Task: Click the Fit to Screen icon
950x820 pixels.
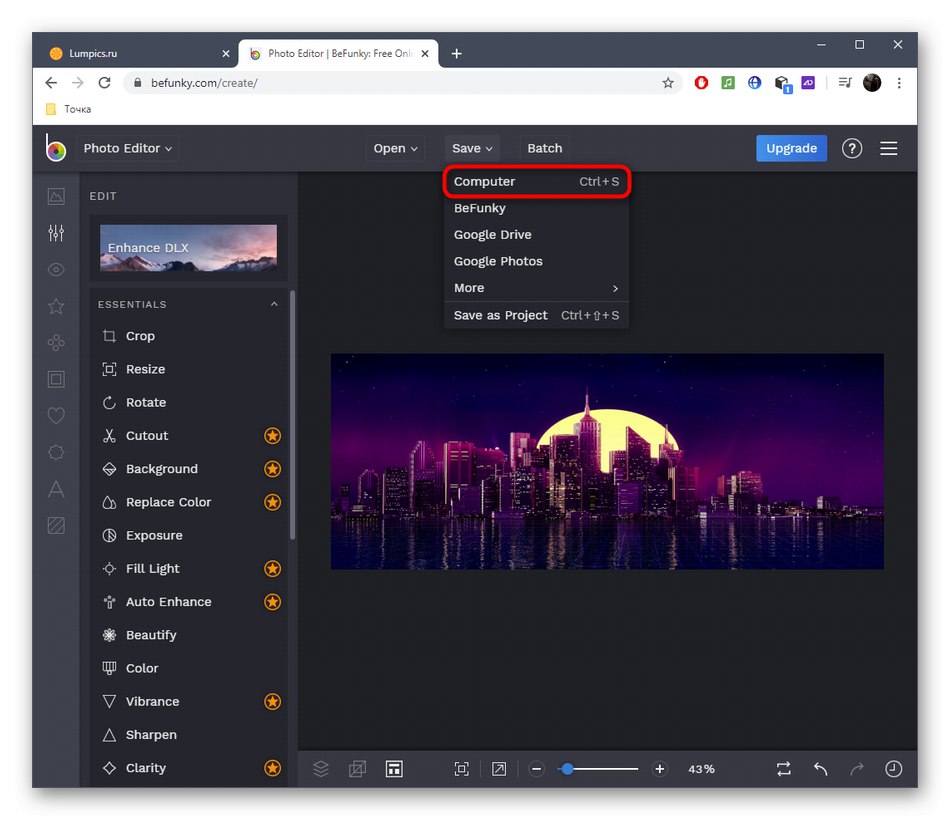Action: [461, 769]
